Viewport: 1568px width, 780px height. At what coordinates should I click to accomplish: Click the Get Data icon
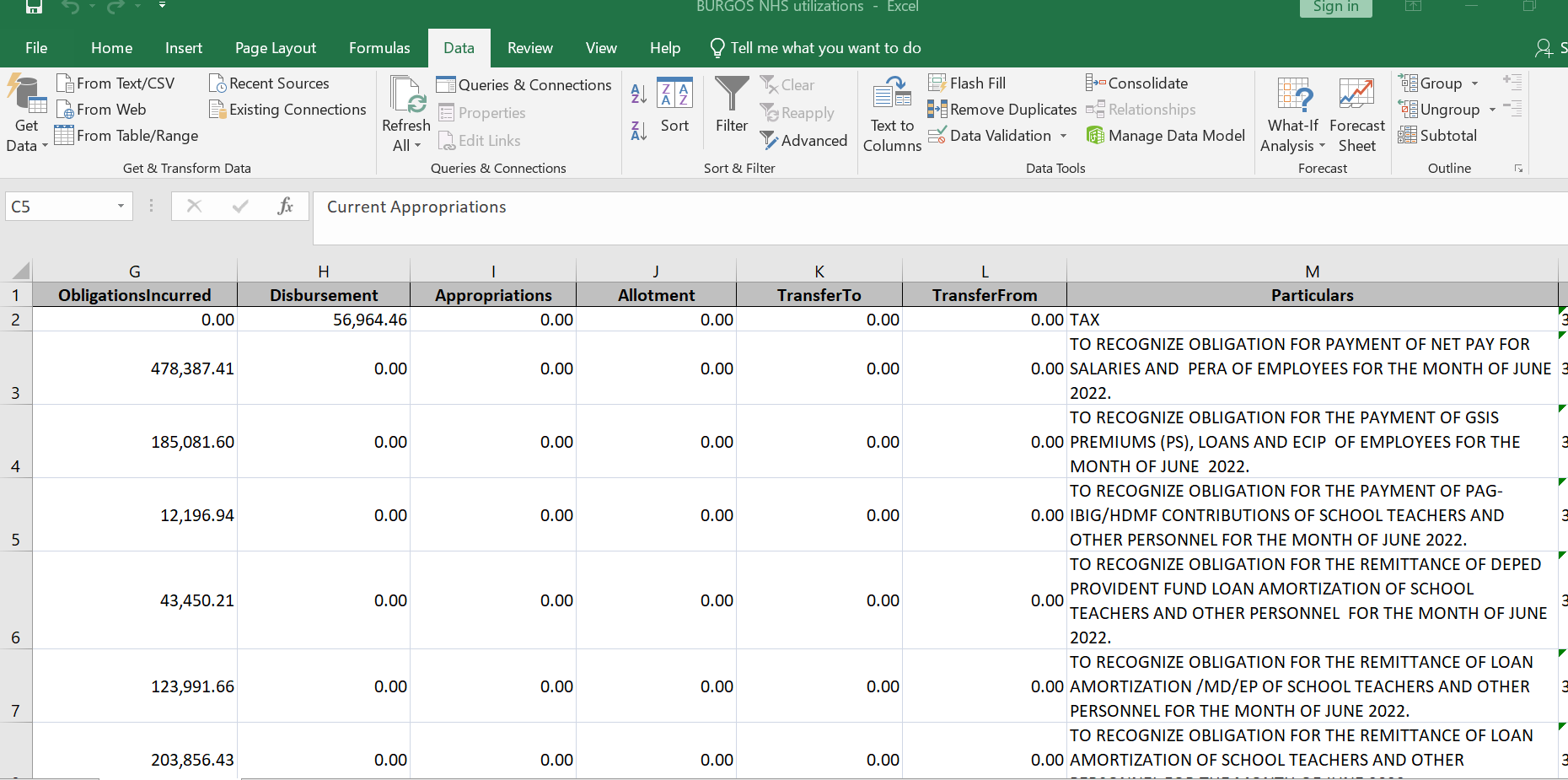[26, 94]
